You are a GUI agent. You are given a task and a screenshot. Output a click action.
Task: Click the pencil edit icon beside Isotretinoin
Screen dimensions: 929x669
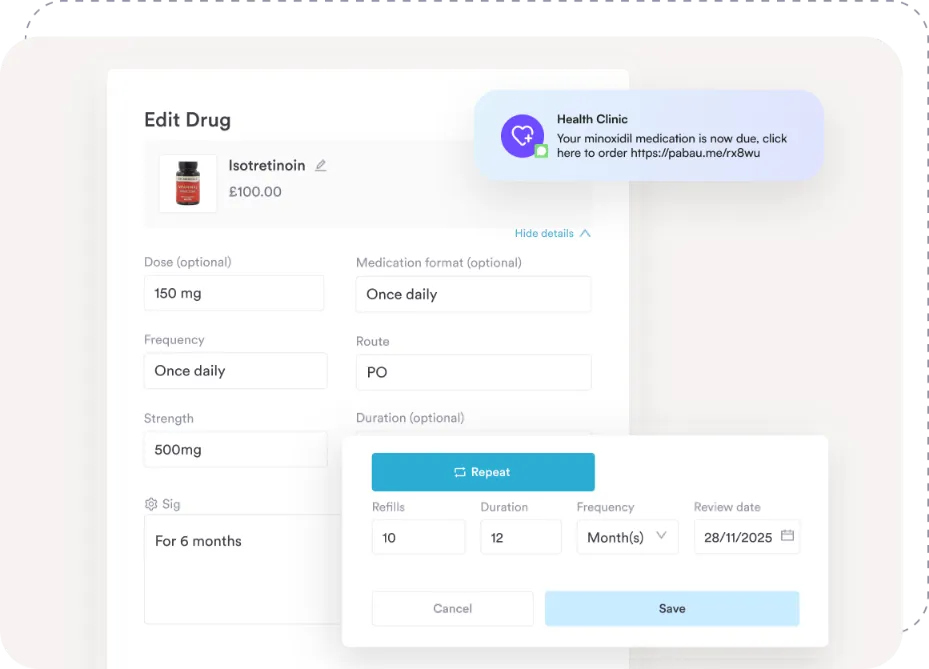[x=321, y=166]
